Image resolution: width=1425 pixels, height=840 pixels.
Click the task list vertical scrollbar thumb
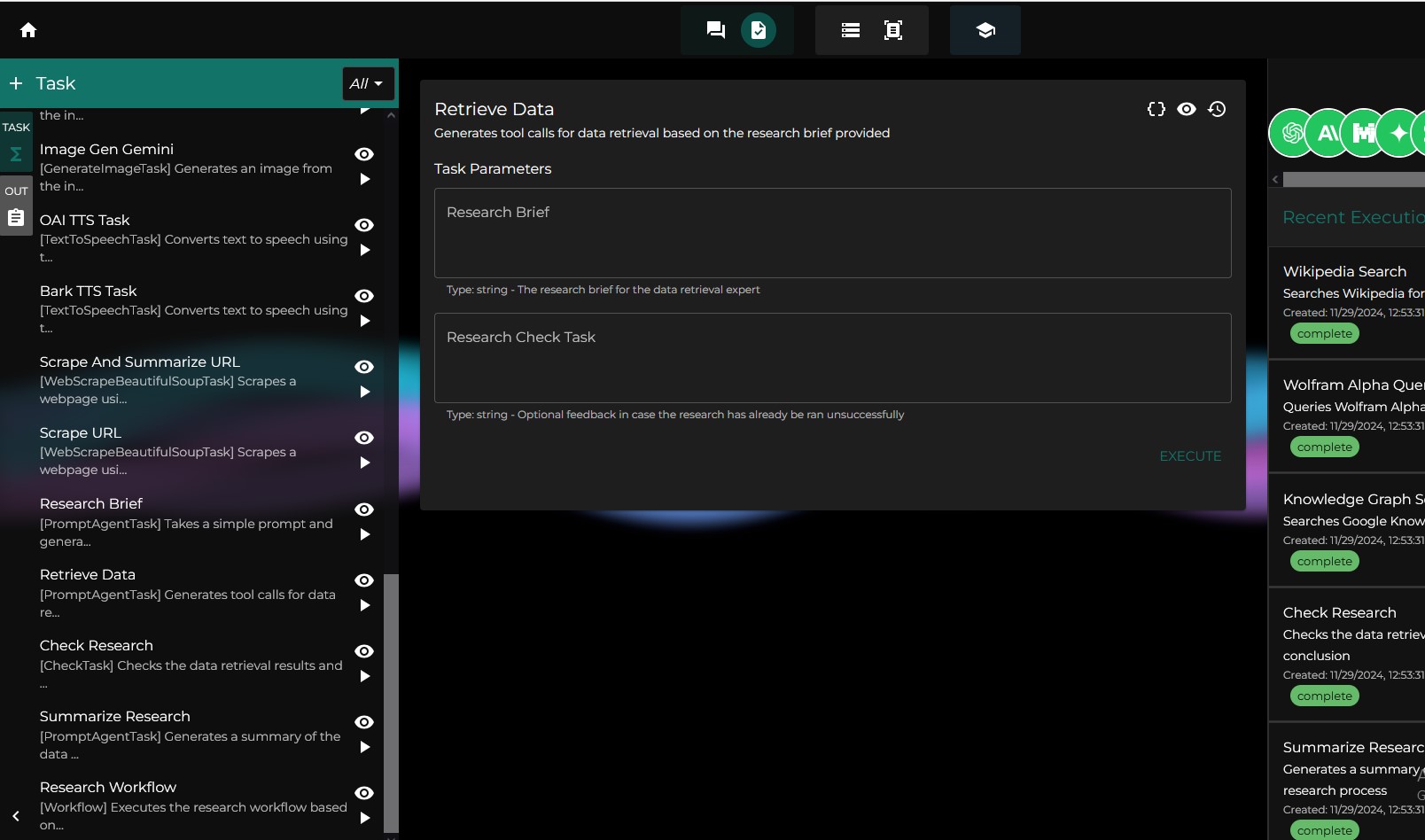391,703
